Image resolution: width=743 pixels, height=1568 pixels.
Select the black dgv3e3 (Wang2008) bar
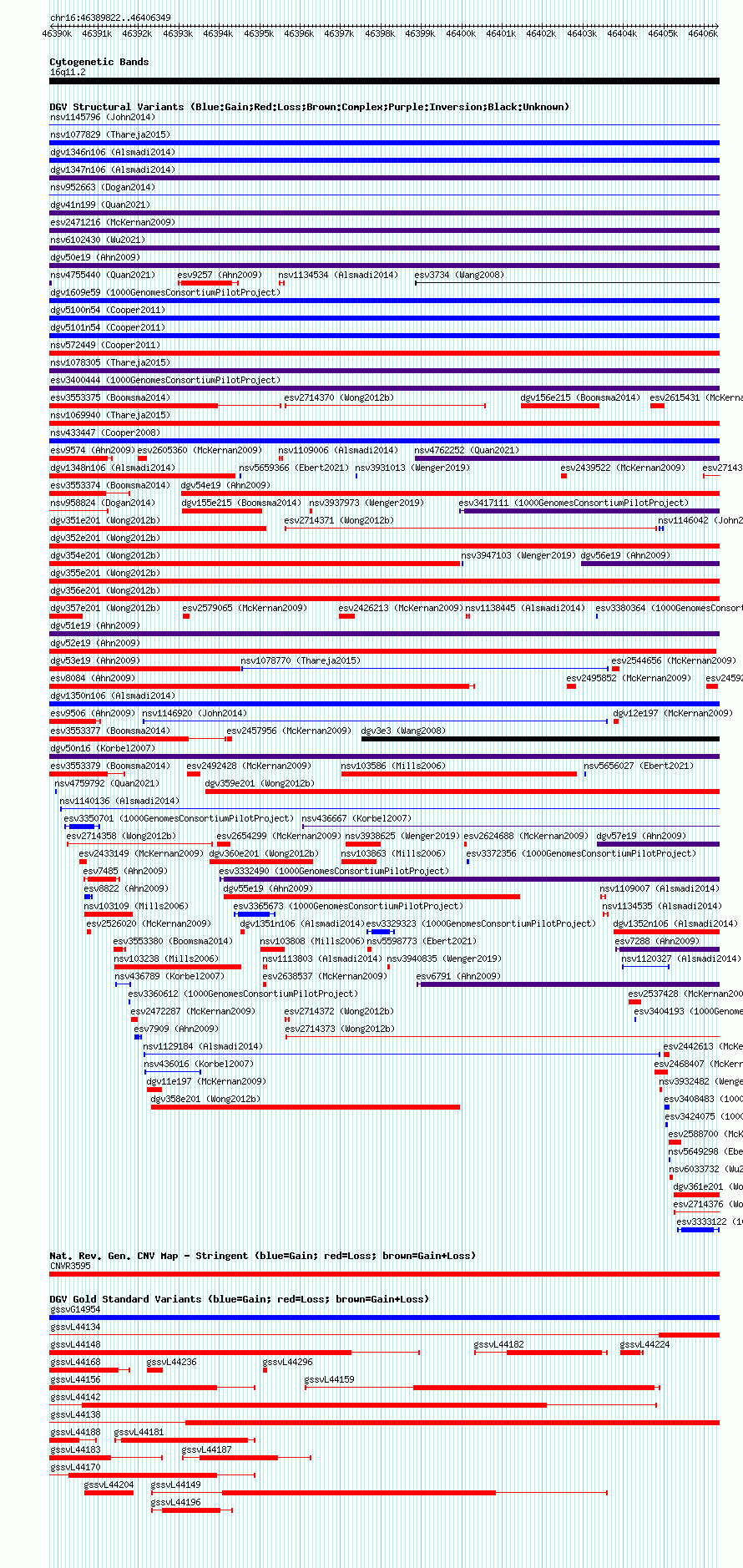(540, 739)
